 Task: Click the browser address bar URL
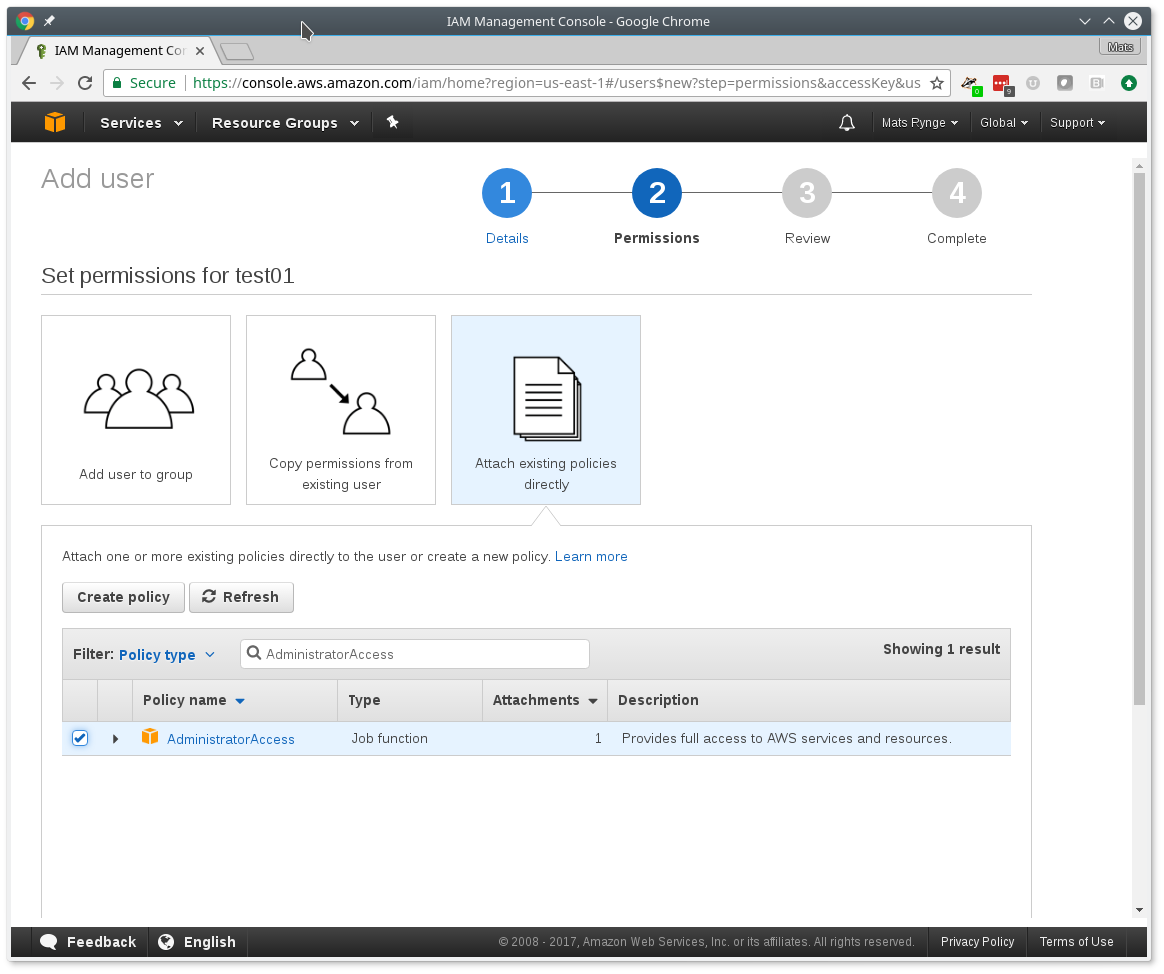(x=557, y=83)
